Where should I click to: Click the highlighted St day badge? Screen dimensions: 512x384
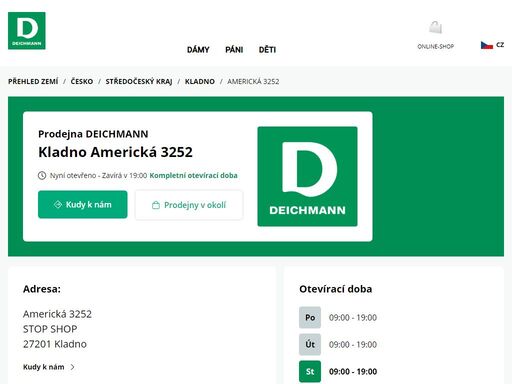click(310, 371)
